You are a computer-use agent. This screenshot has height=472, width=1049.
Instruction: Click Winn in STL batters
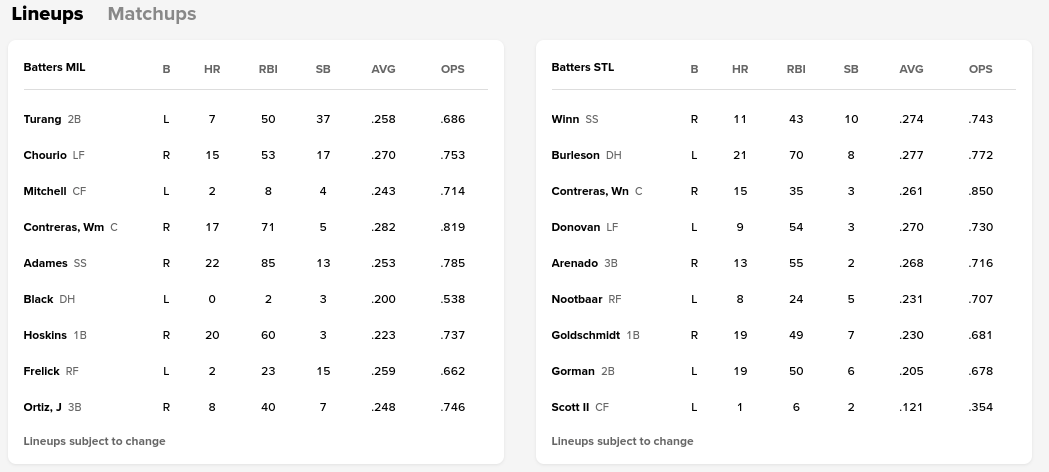[565, 119]
